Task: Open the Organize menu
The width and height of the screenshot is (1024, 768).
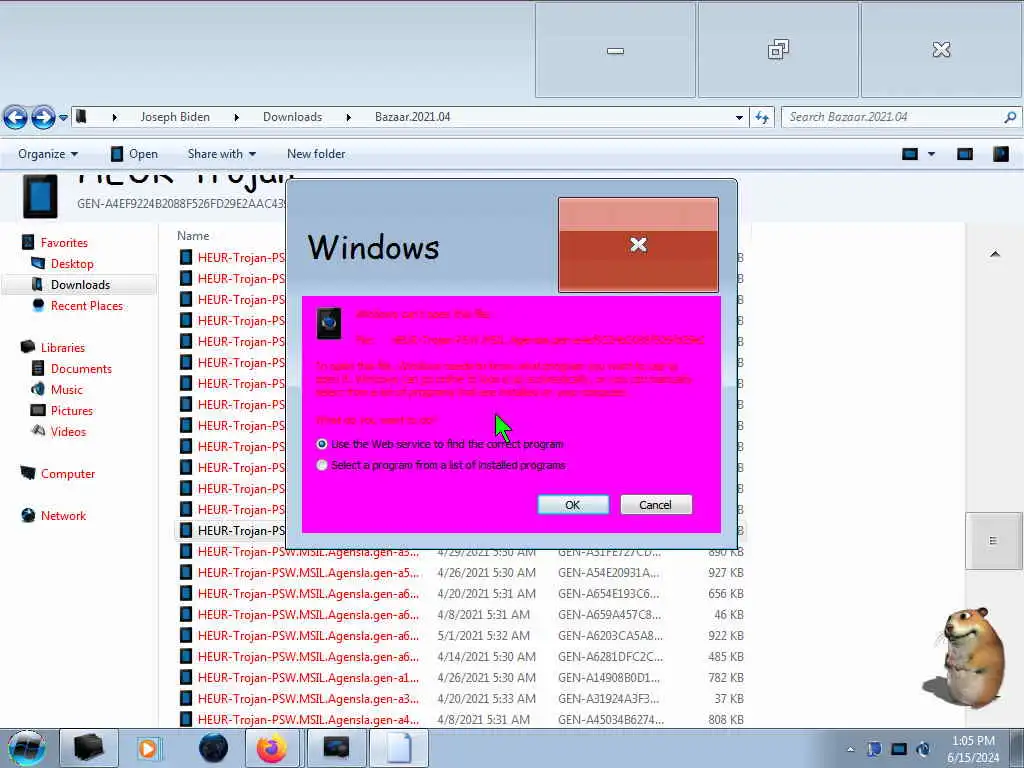Action: point(48,154)
